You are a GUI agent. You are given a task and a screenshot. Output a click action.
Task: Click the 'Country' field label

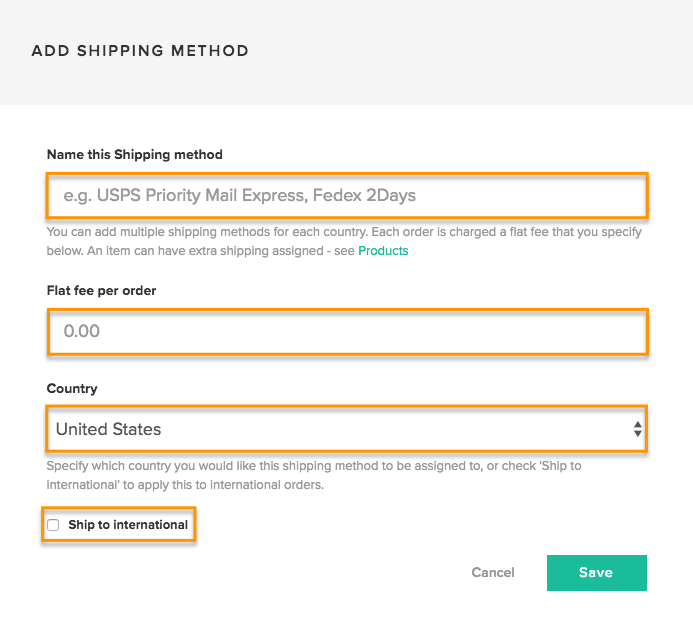click(72, 389)
